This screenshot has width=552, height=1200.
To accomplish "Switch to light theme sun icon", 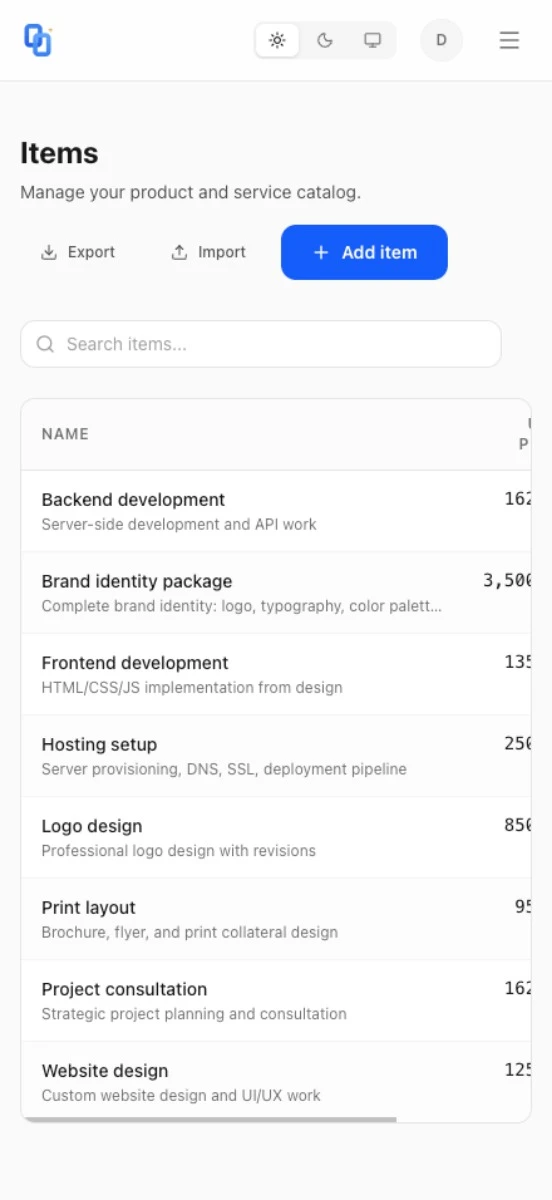I will [x=277, y=41].
